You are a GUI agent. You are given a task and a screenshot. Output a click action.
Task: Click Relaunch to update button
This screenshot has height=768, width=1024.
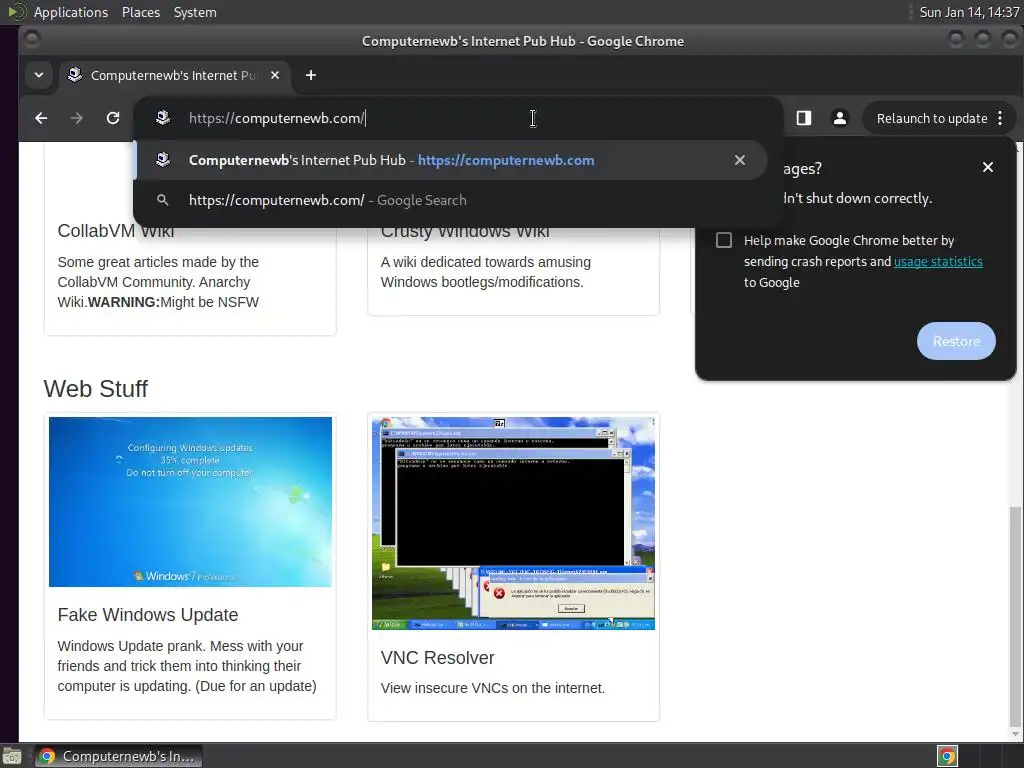click(x=932, y=118)
